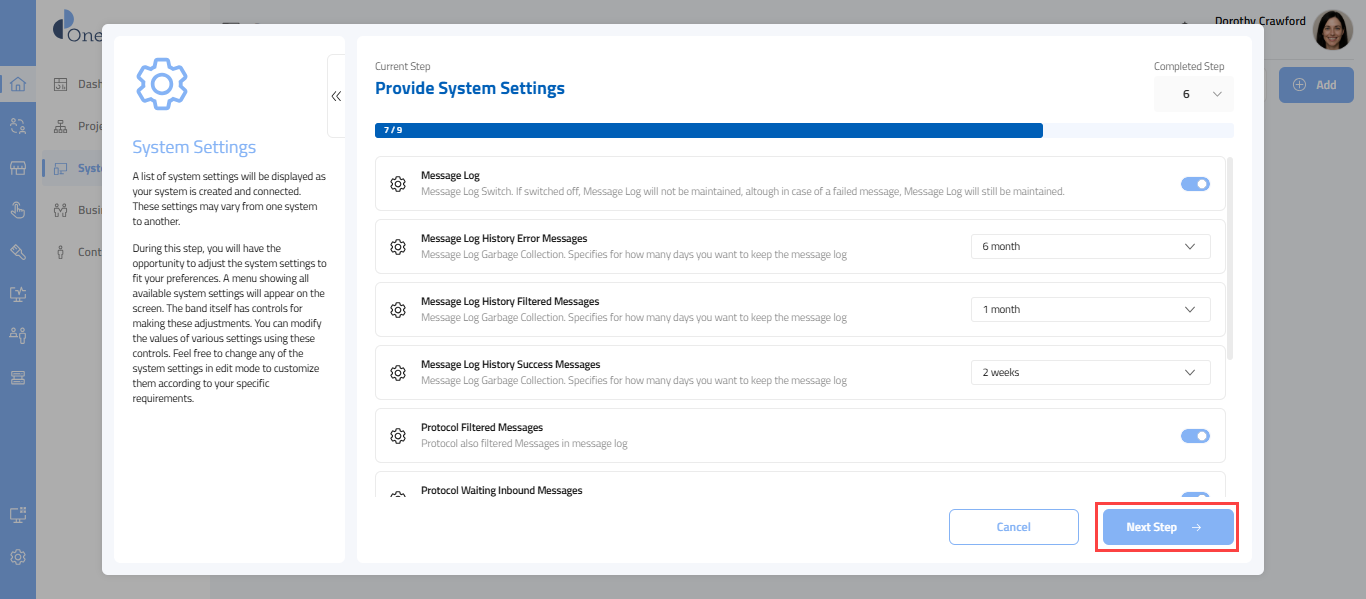Open Success Messages dropdown showing 2 weeks

point(1090,373)
